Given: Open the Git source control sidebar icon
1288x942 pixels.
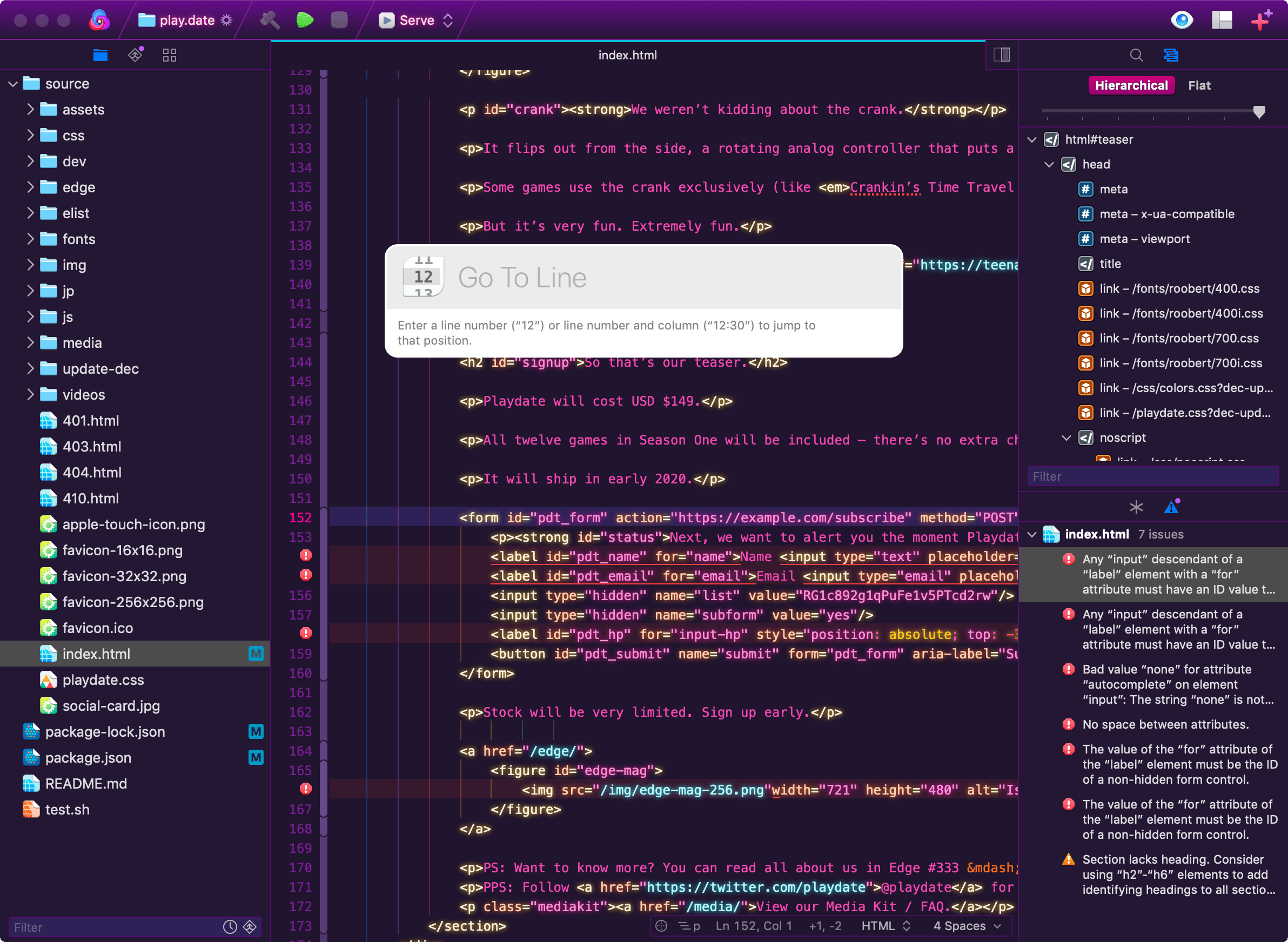Looking at the screenshot, I should [136, 55].
